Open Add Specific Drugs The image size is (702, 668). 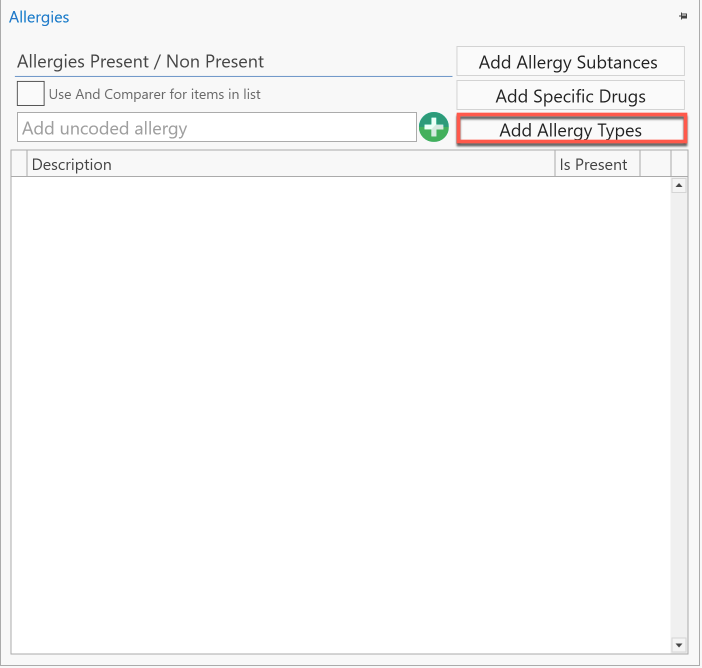pos(570,95)
